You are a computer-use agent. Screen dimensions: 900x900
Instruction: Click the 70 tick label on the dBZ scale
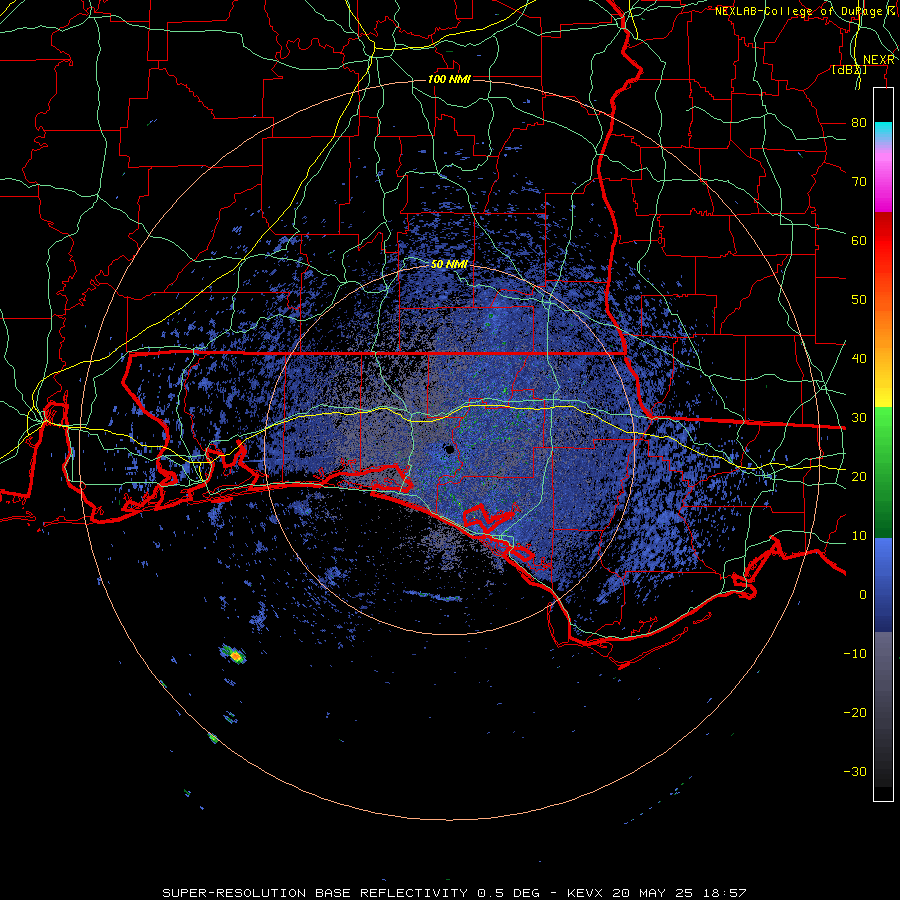(859, 182)
